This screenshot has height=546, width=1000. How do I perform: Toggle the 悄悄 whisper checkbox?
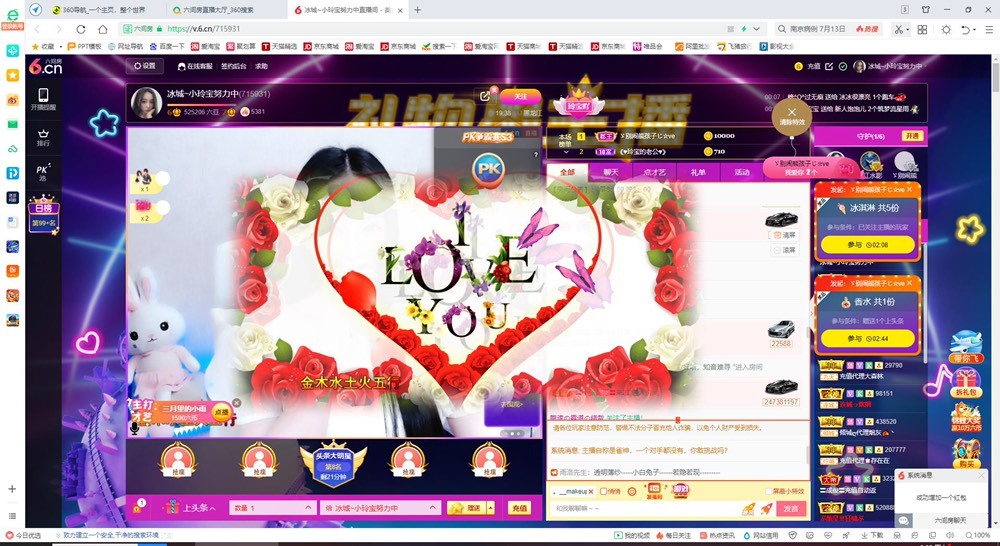(603, 491)
